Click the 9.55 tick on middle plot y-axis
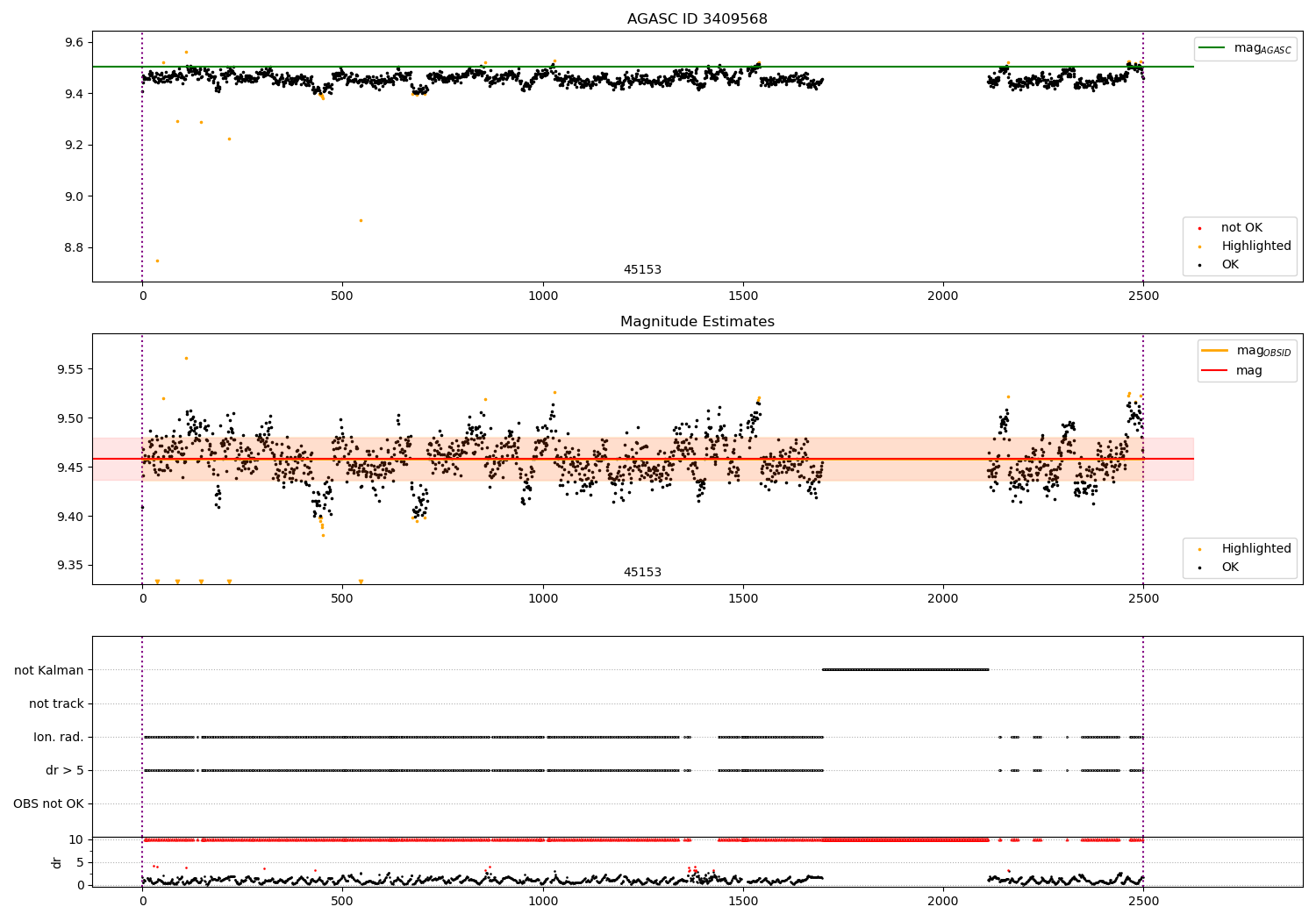This screenshot has width=1316, height=921. pyautogui.click(x=70, y=369)
